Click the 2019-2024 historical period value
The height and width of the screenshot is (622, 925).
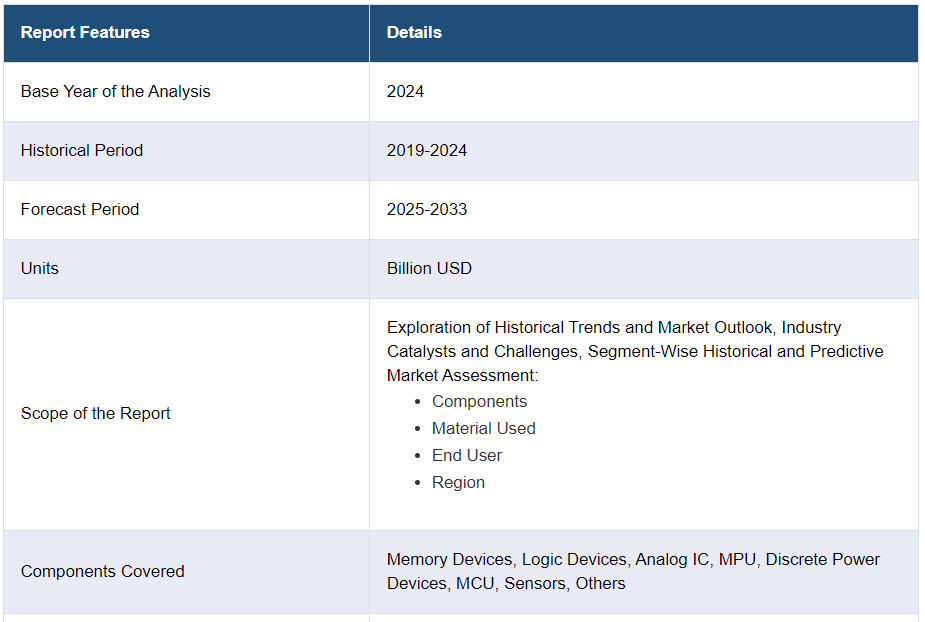tap(427, 150)
